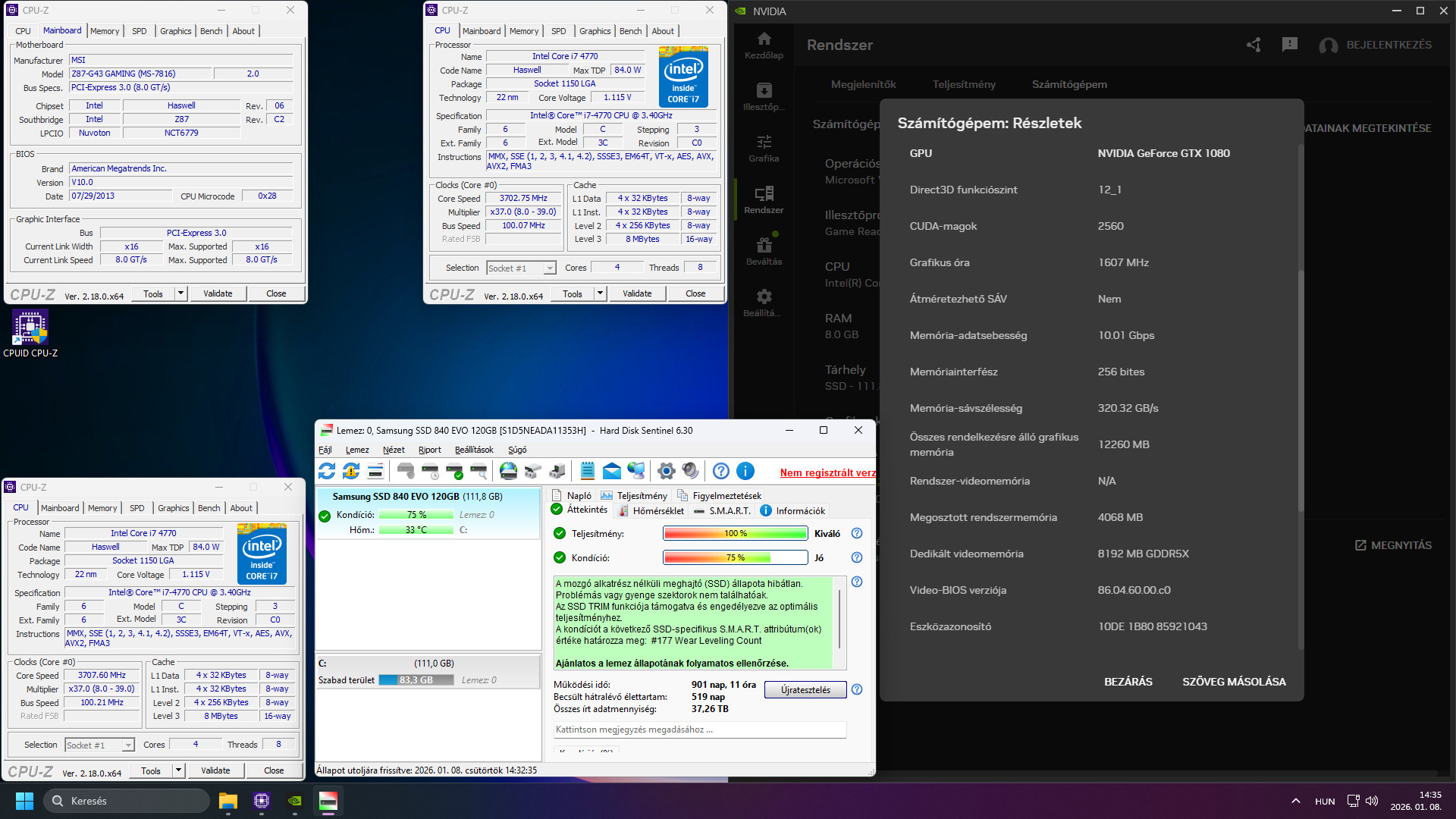
Task: Open the report notepad icon in toolbar
Action: 587,471
